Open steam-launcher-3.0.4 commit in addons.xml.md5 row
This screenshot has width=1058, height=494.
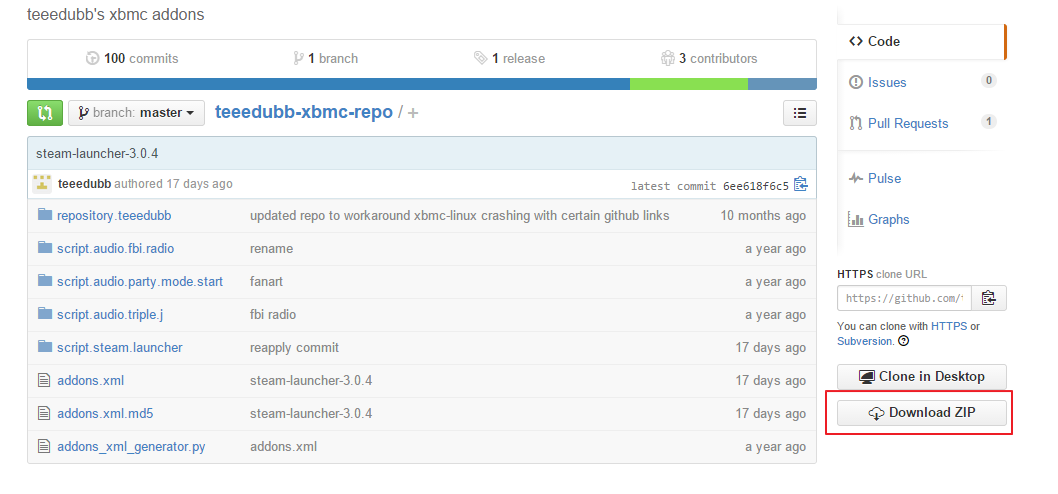point(311,414)
